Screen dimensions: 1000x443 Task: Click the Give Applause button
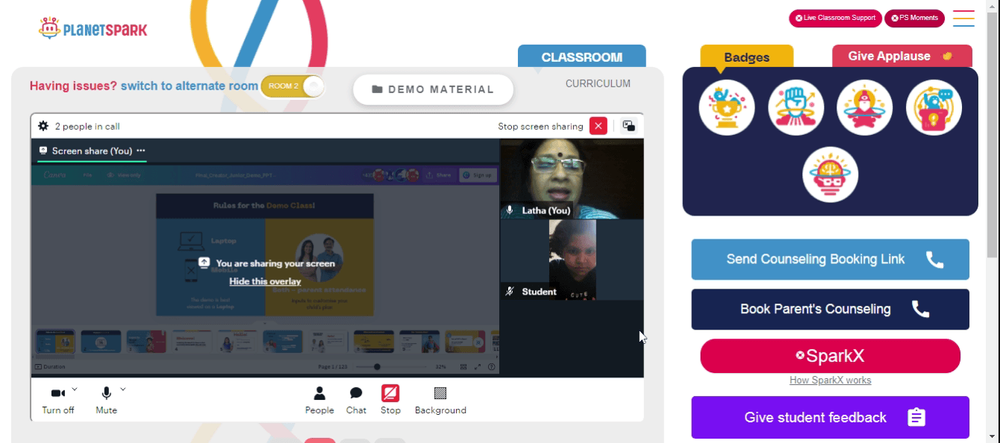(x=902, y=56)
